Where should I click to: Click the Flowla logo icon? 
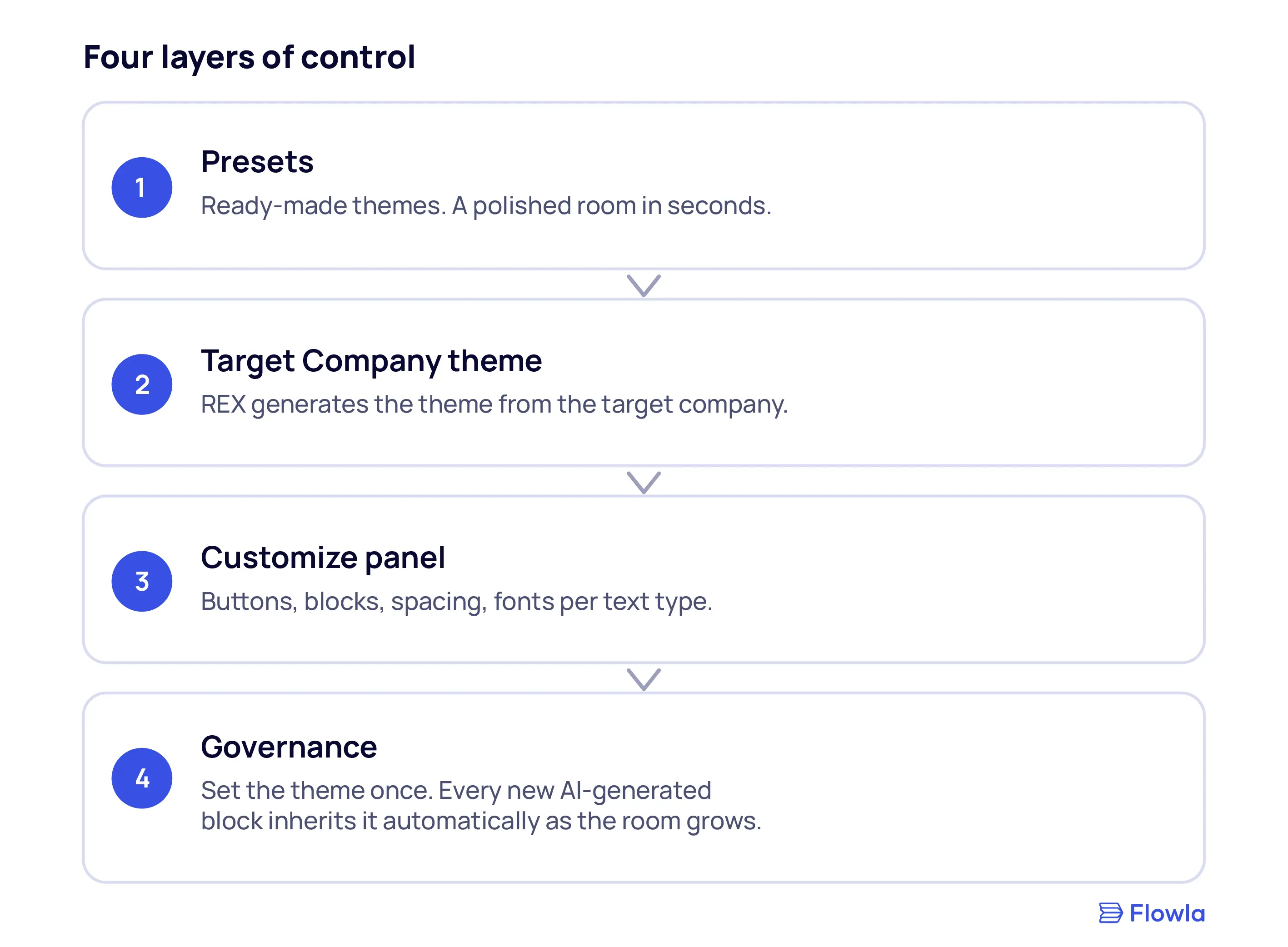1110,912
